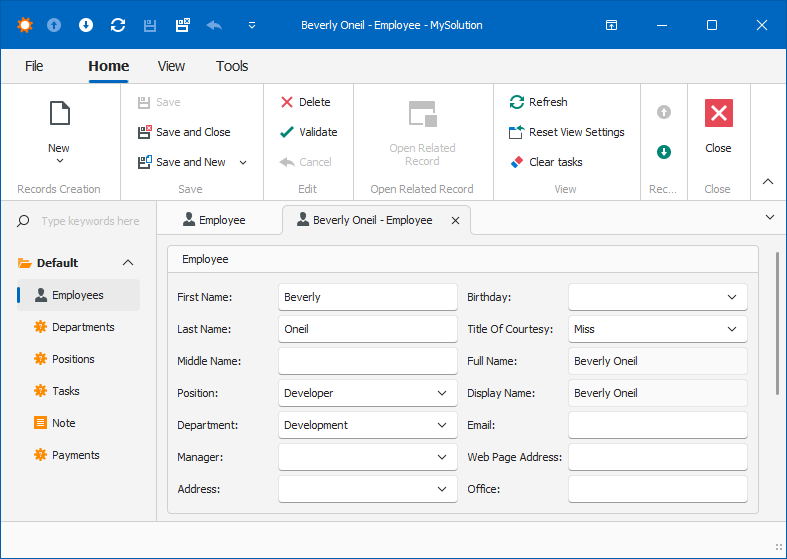This screenshot has width=787, height=559.
Task: Click the Office field
Action: (658, 489)
